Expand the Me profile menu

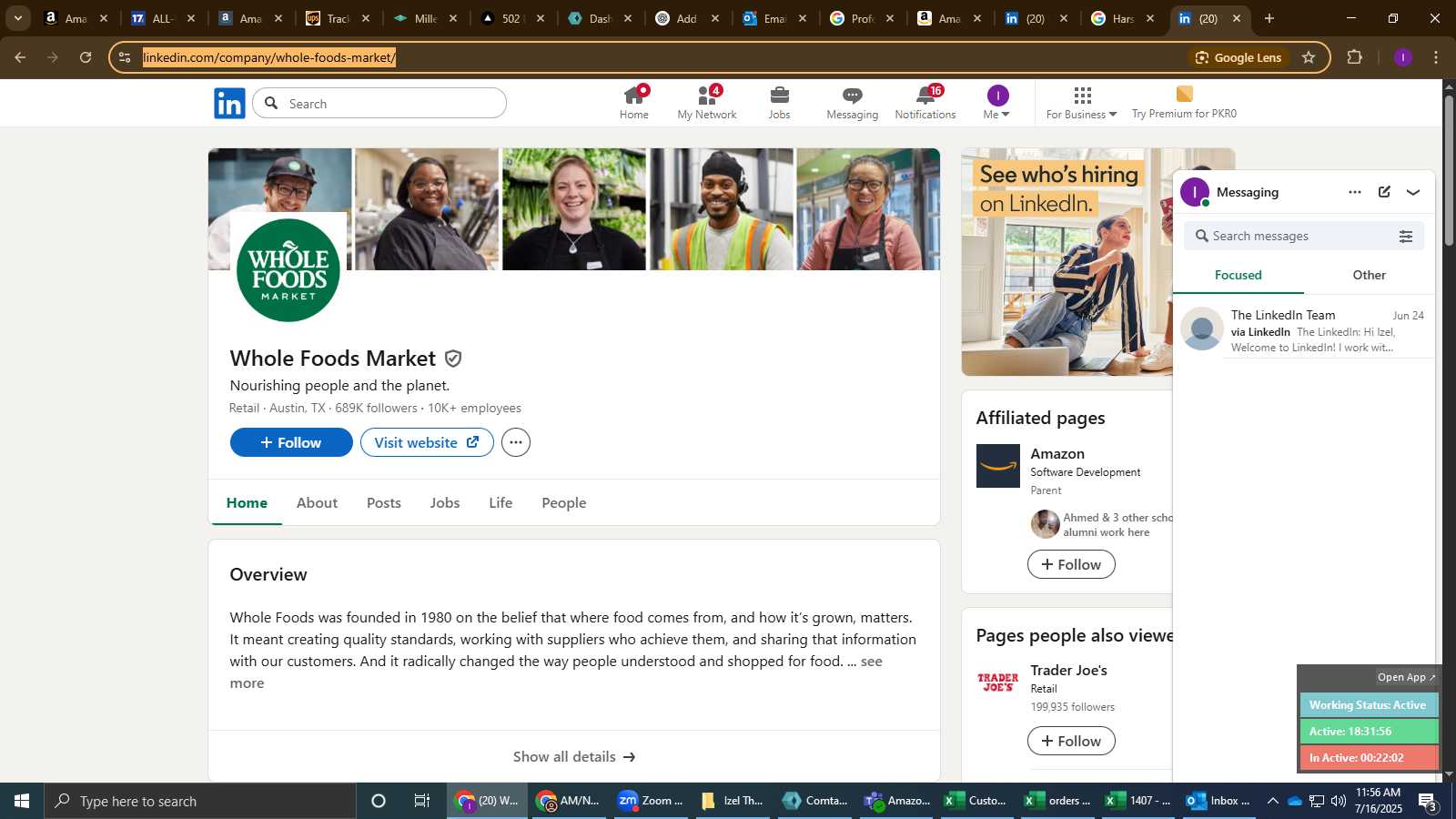pyautogui.click(x=997, y=103)
